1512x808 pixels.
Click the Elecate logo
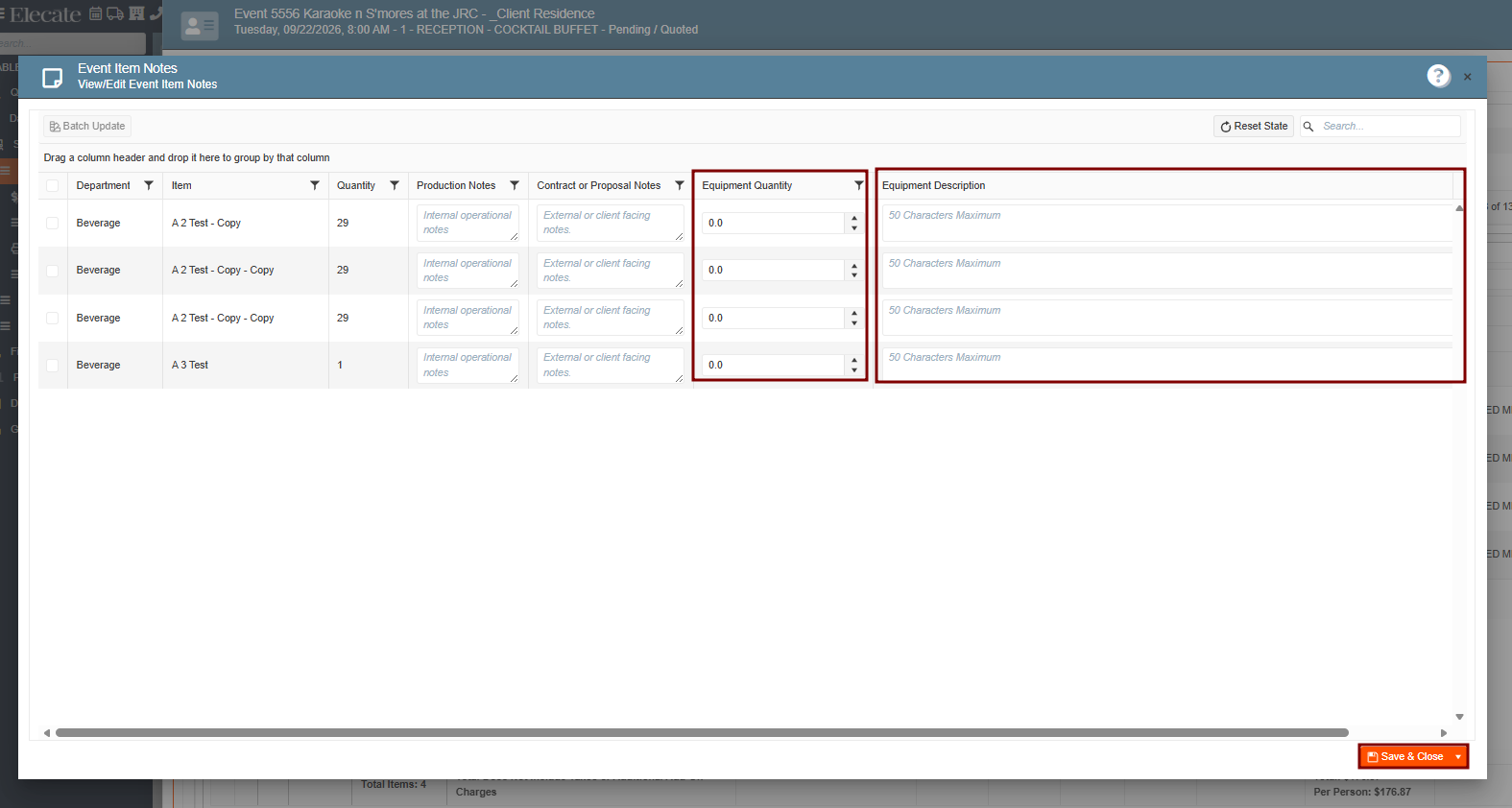coord(45,14)
